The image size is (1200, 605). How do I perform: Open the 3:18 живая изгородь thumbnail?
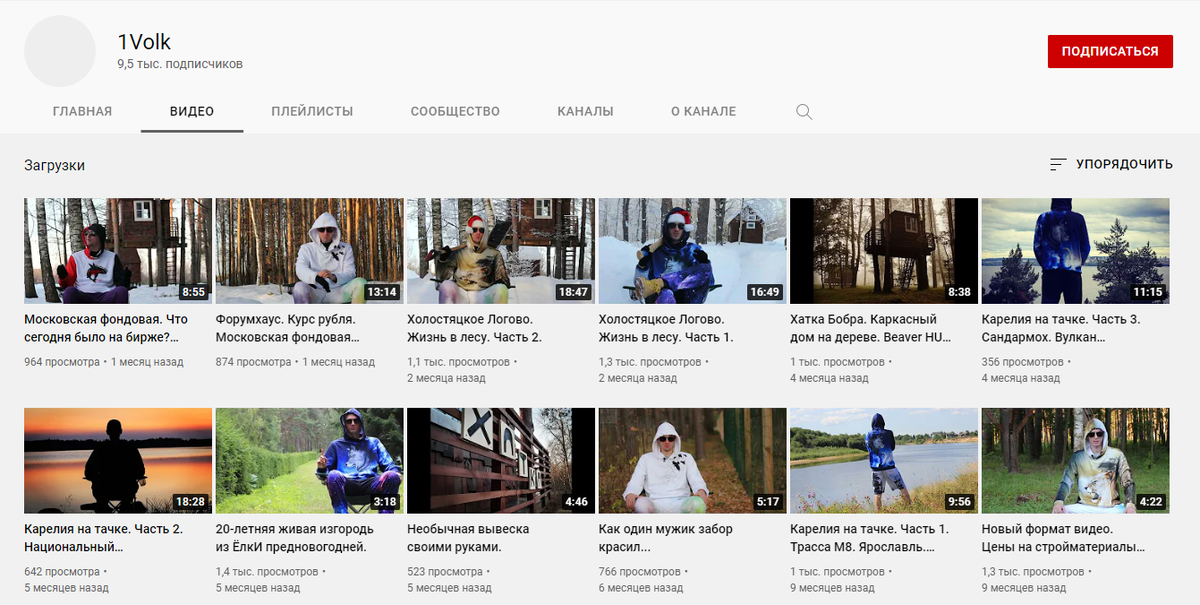[310, 461]
